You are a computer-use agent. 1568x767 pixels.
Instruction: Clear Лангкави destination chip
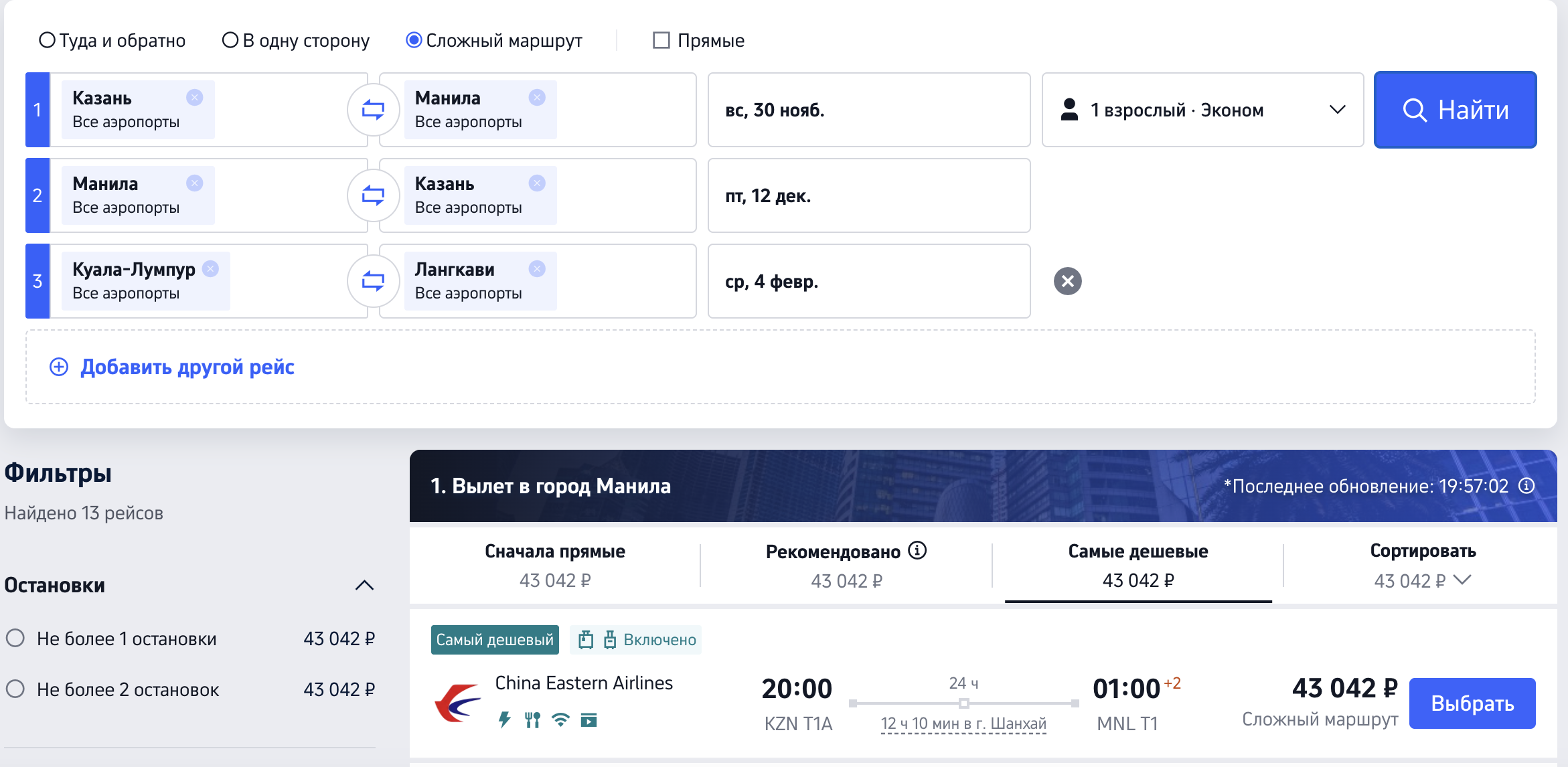pos(537,269)
